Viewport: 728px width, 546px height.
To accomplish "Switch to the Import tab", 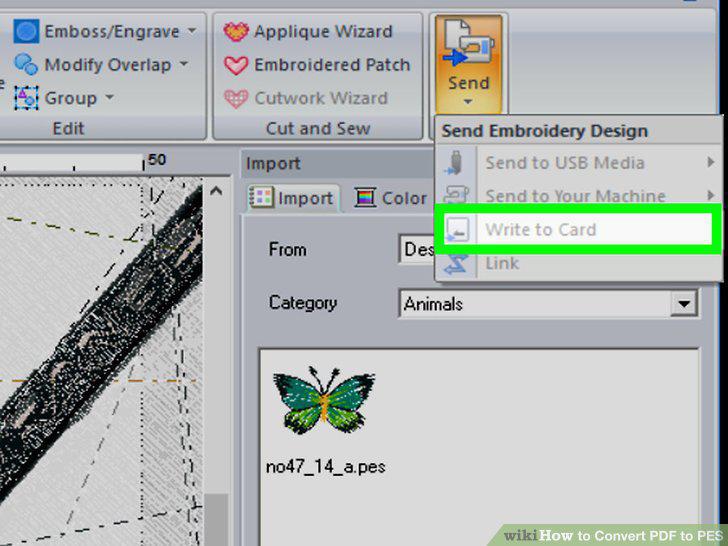I will (292, 198).
